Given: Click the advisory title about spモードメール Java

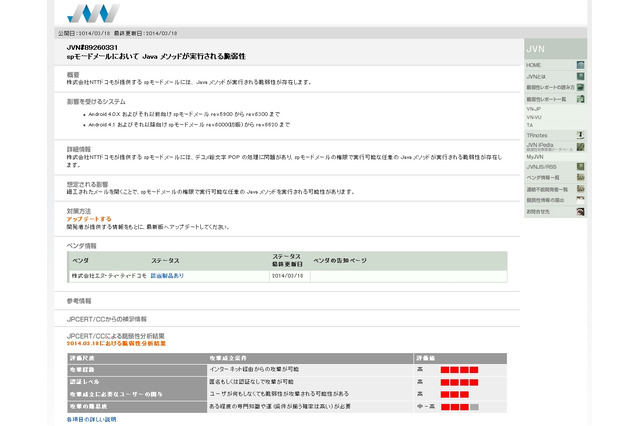Looking at the screenshot, I should [x=156, y=56].
